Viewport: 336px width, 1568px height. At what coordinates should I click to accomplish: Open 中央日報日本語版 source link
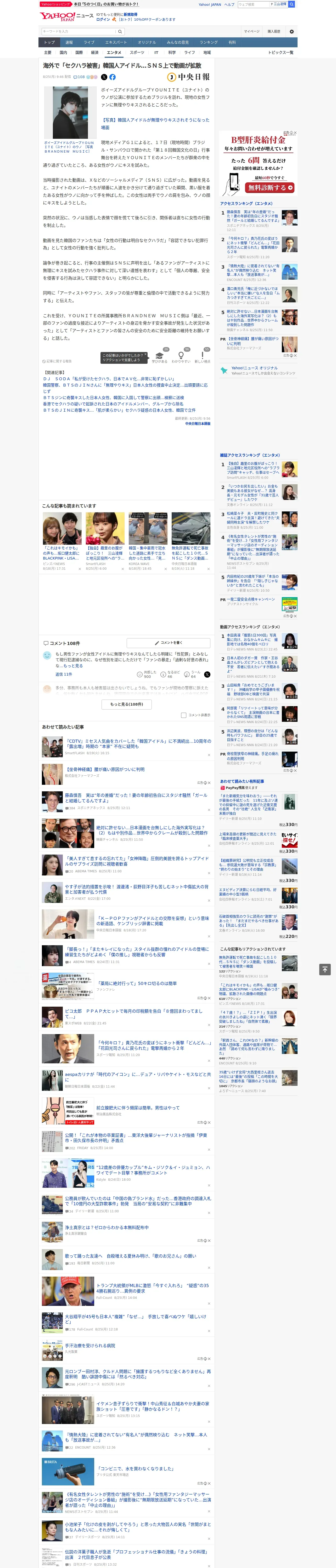click(198, 424)
